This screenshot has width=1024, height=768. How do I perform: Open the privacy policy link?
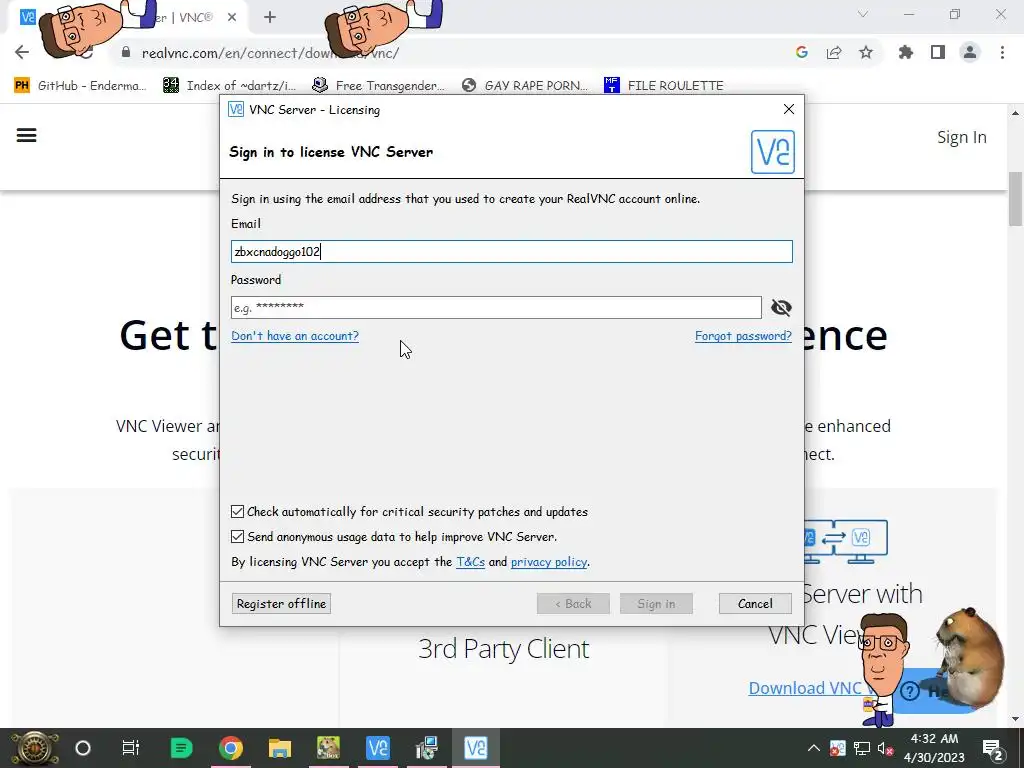(x=549, y=562)
